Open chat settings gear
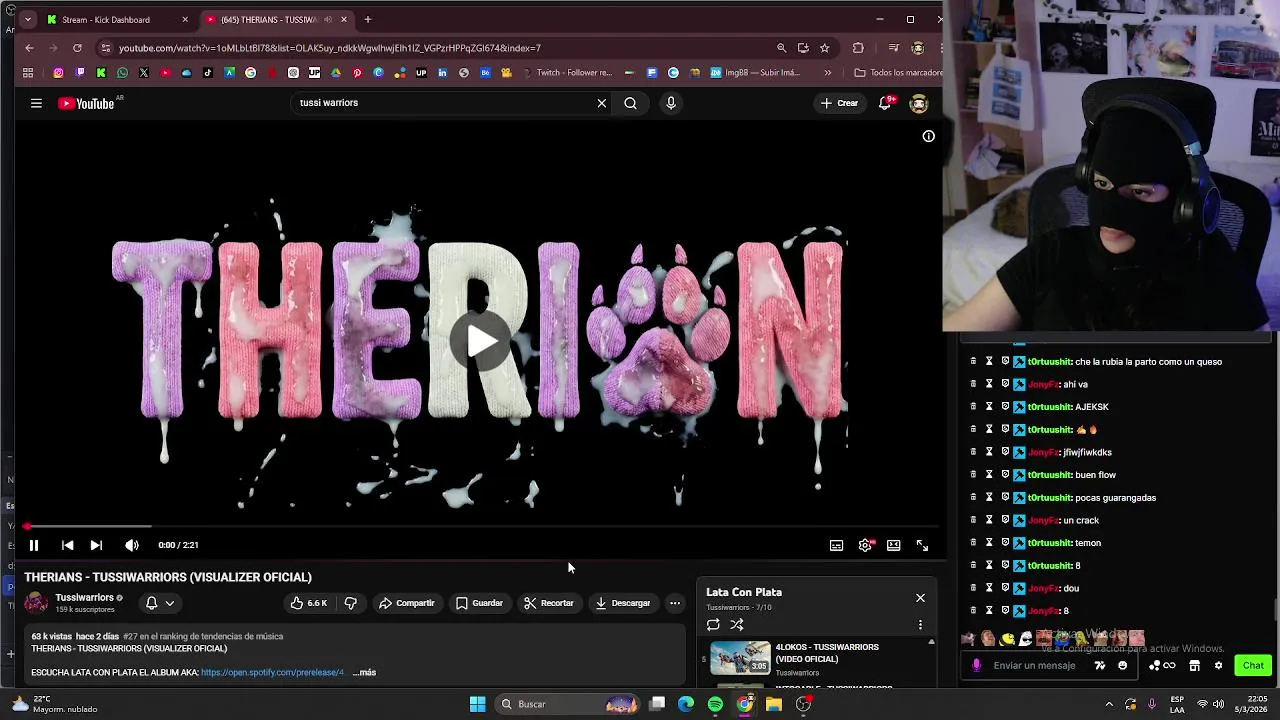Image resolution: width=1280 pixels, height=720 pixels. point(1218,665)
